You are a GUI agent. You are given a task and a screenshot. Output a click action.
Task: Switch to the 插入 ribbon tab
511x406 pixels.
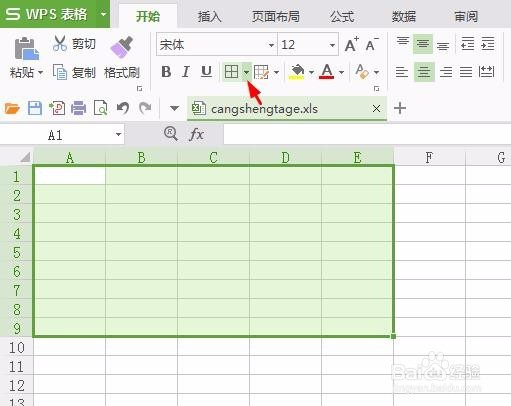(x=209, y=16)
